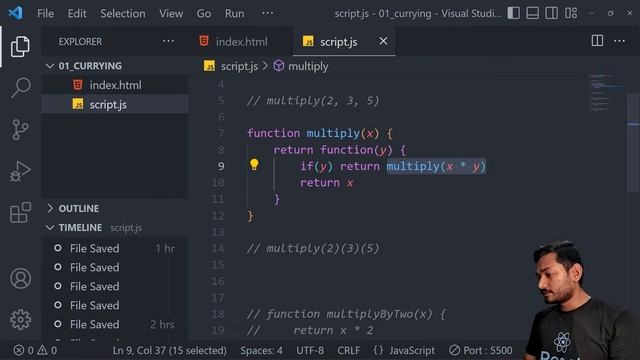Open the Accounts menu icon

point(20,278)
